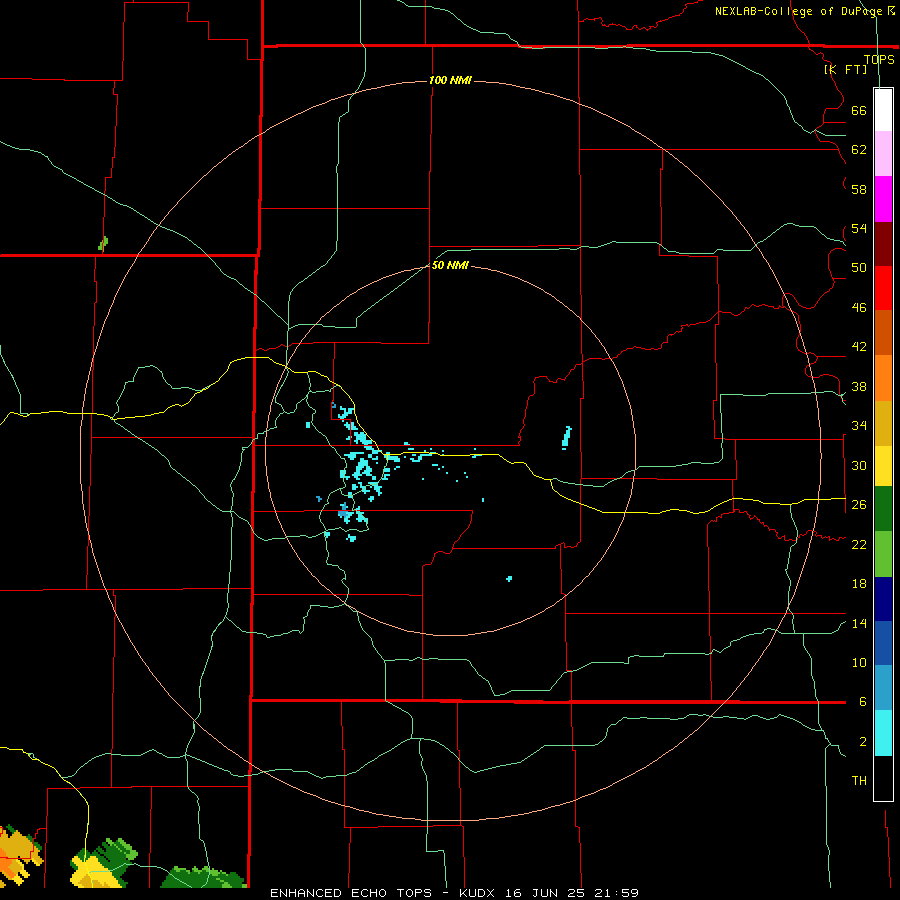Click the 26 legend value
900x900 pixels.
(859, 505)
